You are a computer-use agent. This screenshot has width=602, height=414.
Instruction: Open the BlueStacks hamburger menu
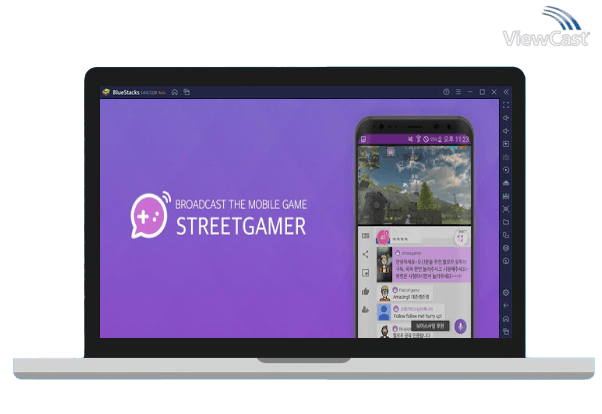coord(458,92)
